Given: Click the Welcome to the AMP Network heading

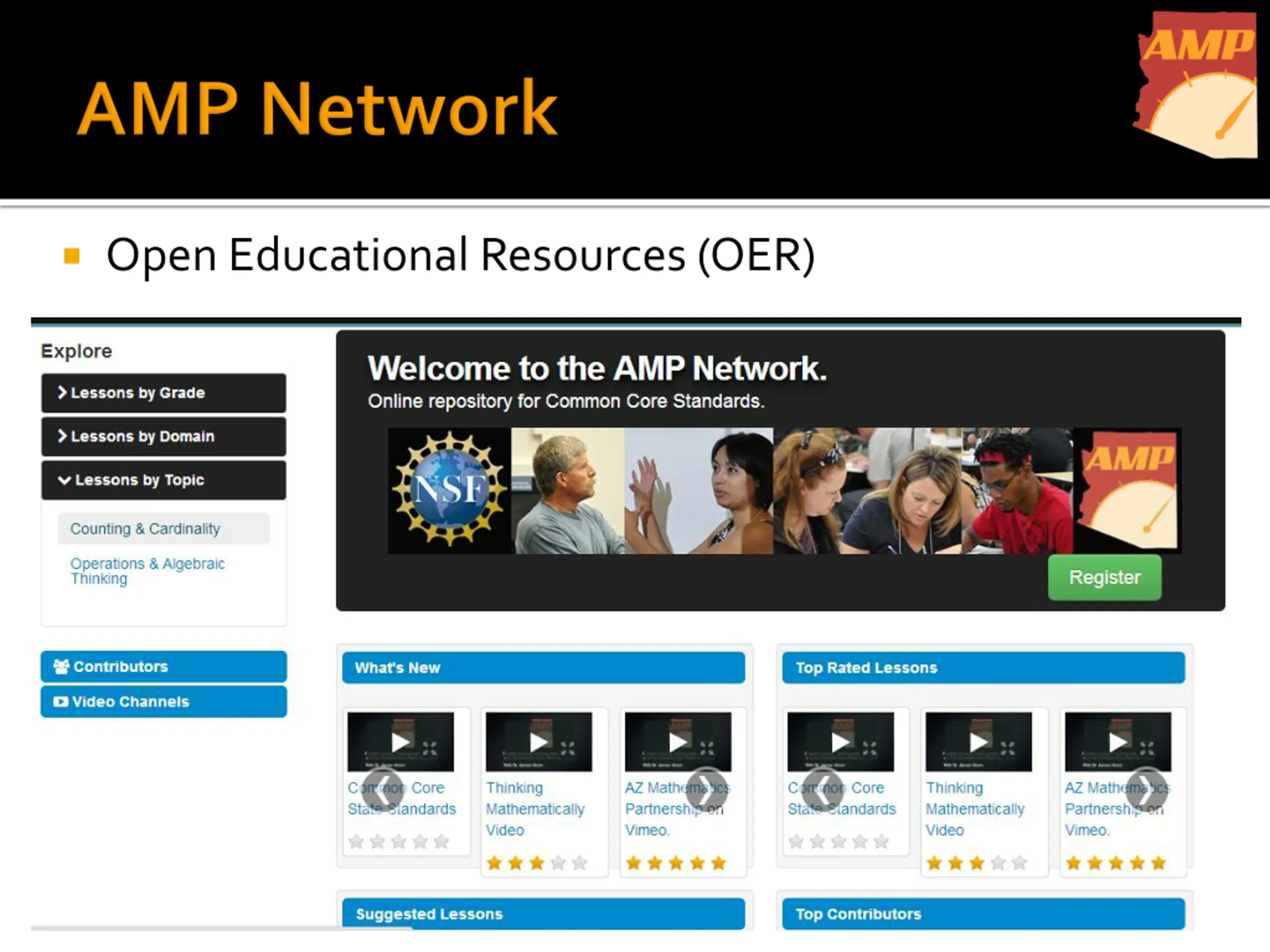Looking at the screenshot, I should coord(597,368).
